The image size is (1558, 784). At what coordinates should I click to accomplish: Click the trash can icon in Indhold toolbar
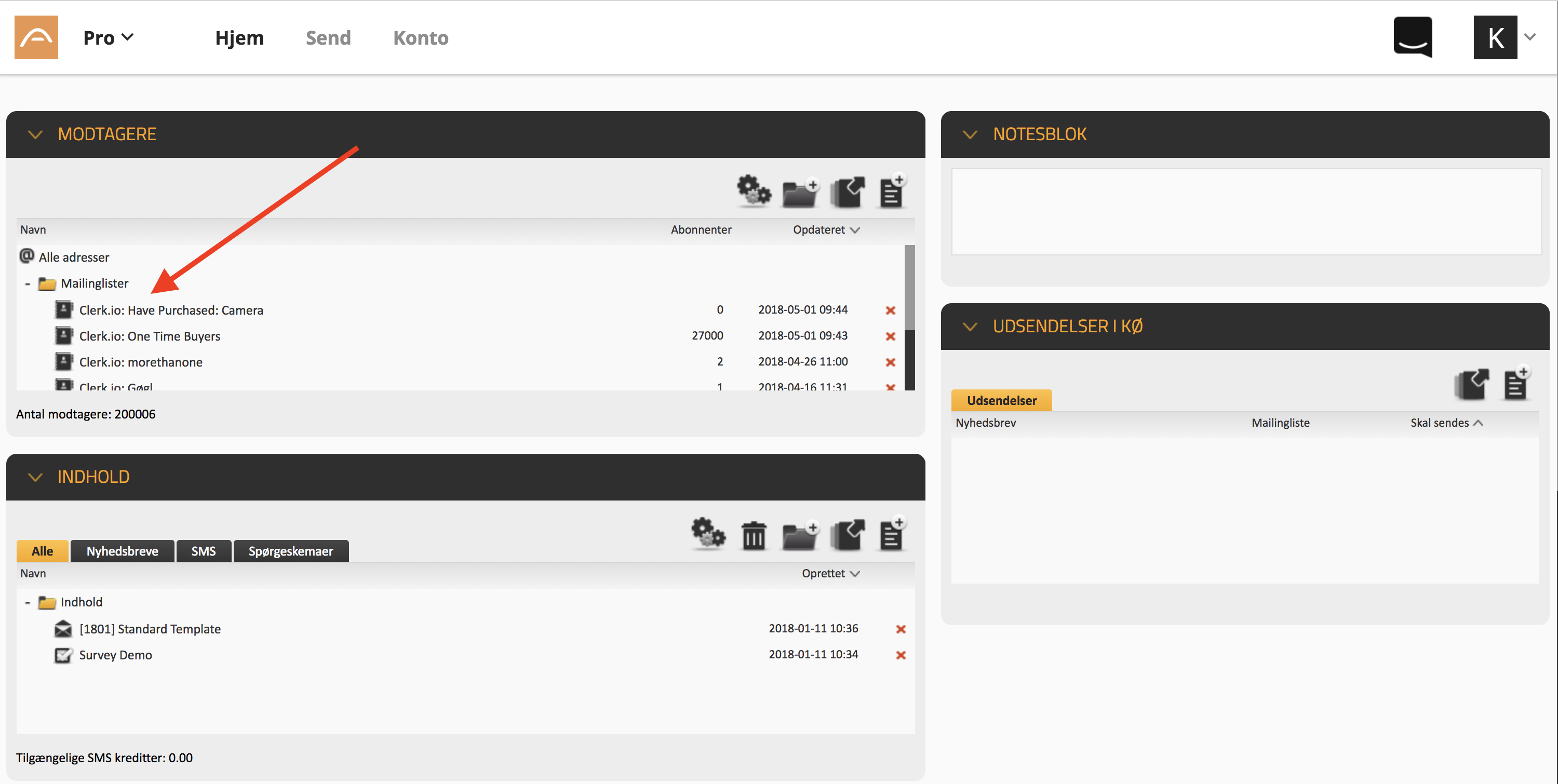[754, 536]
